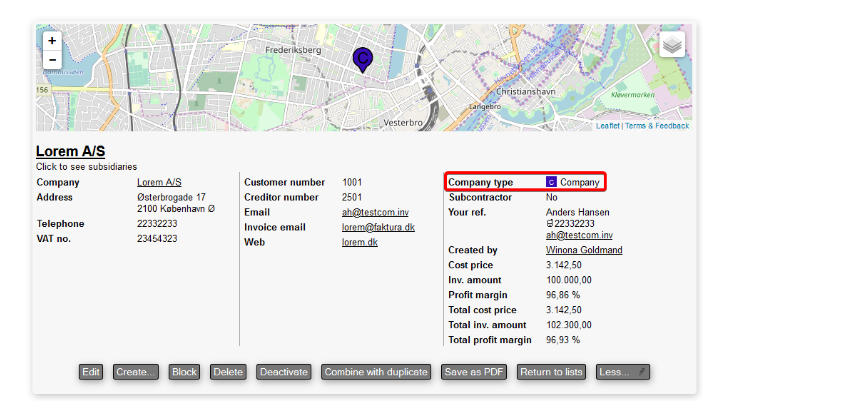Open the lorem.dk web link
This screenshot has width=843, height=416.
pos(360,242)
